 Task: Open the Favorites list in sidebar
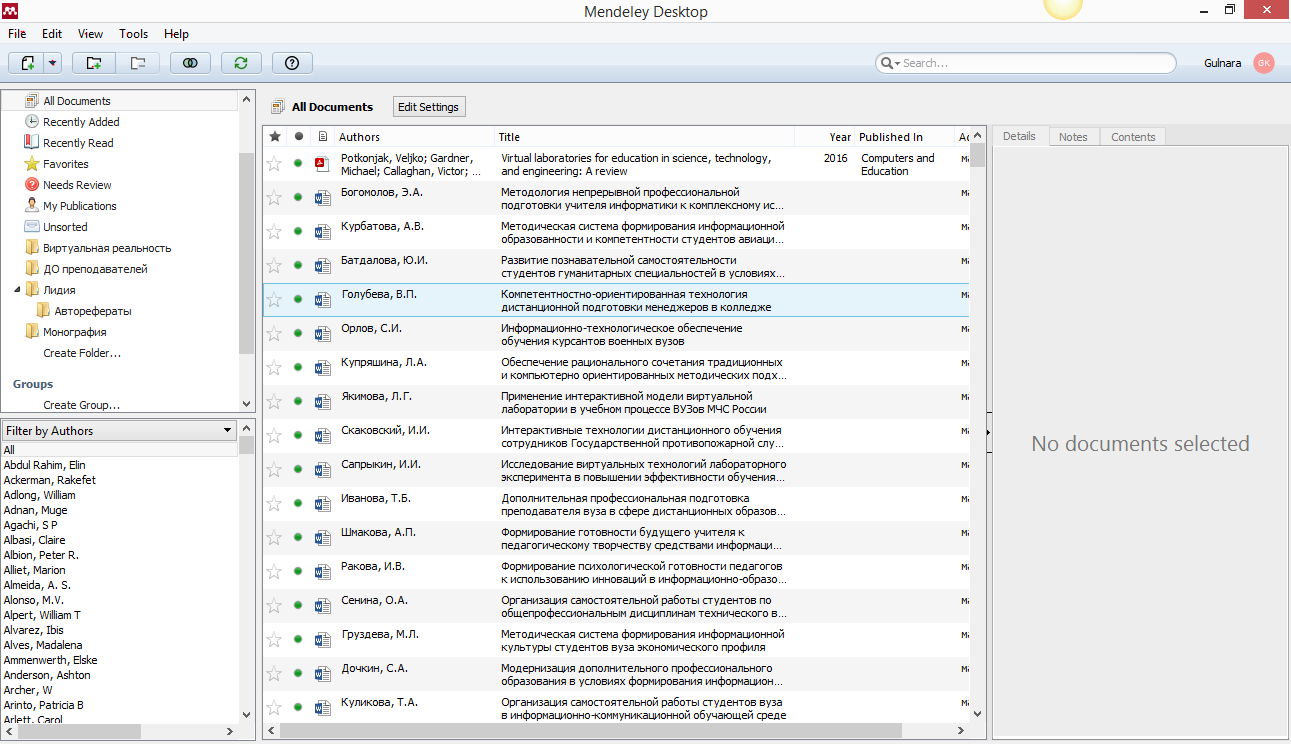tap(66, 164)
